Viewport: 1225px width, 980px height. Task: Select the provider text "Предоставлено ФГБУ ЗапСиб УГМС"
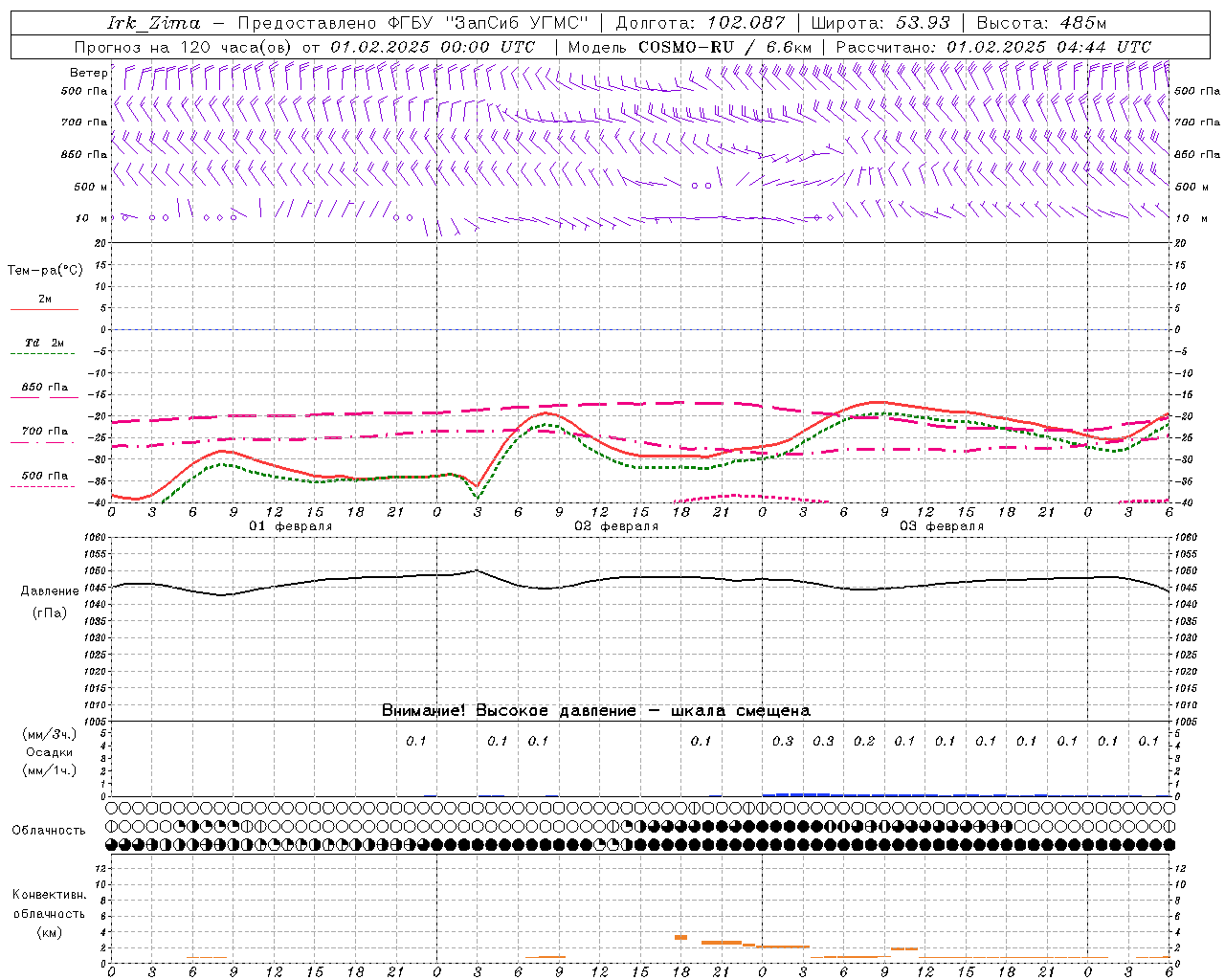[412, 23]
